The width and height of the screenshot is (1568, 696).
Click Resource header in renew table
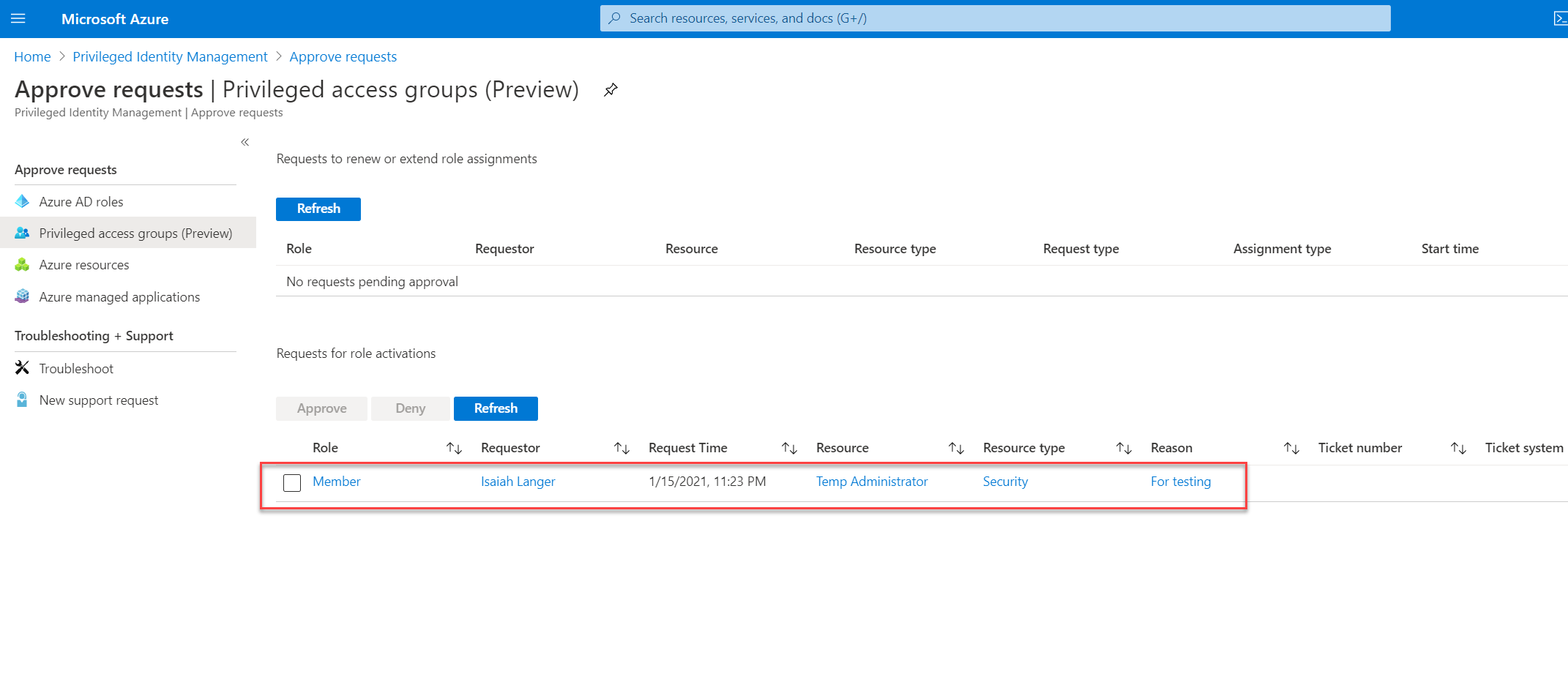[691, 249]
